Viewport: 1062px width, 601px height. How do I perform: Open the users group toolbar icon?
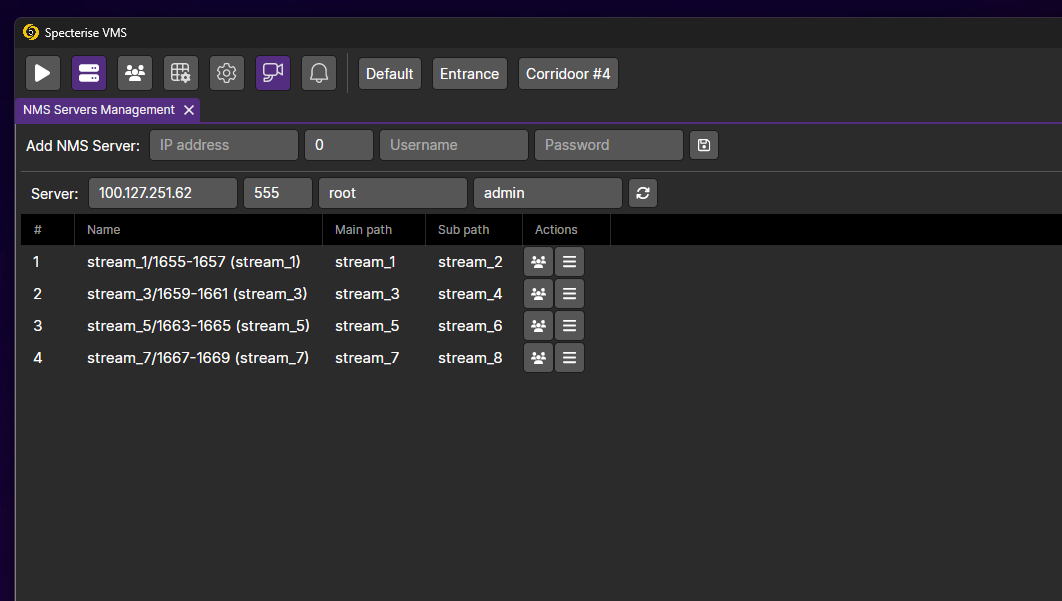(135, 73)
